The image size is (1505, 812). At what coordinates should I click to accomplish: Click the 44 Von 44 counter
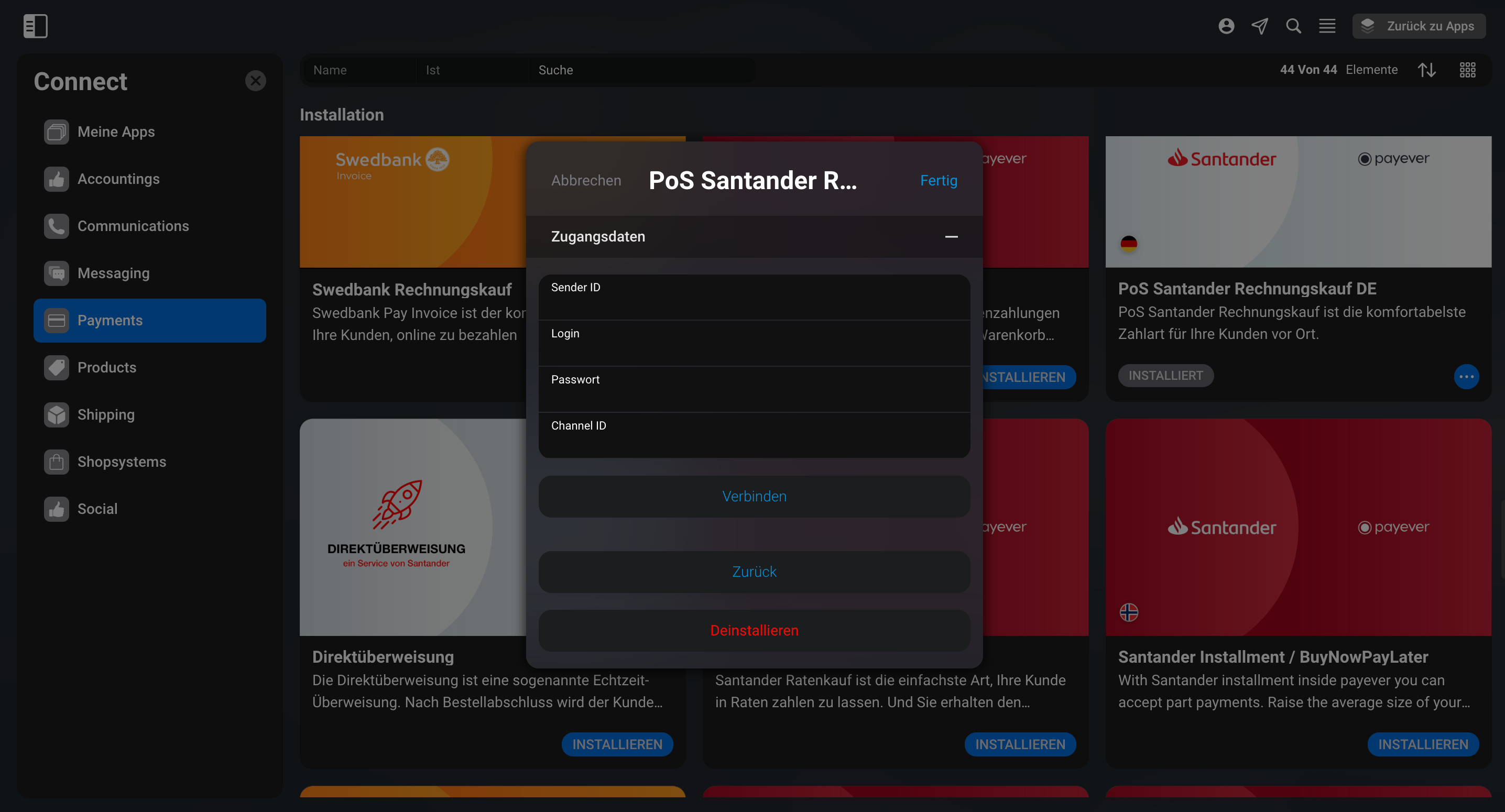click(1308, 70)
